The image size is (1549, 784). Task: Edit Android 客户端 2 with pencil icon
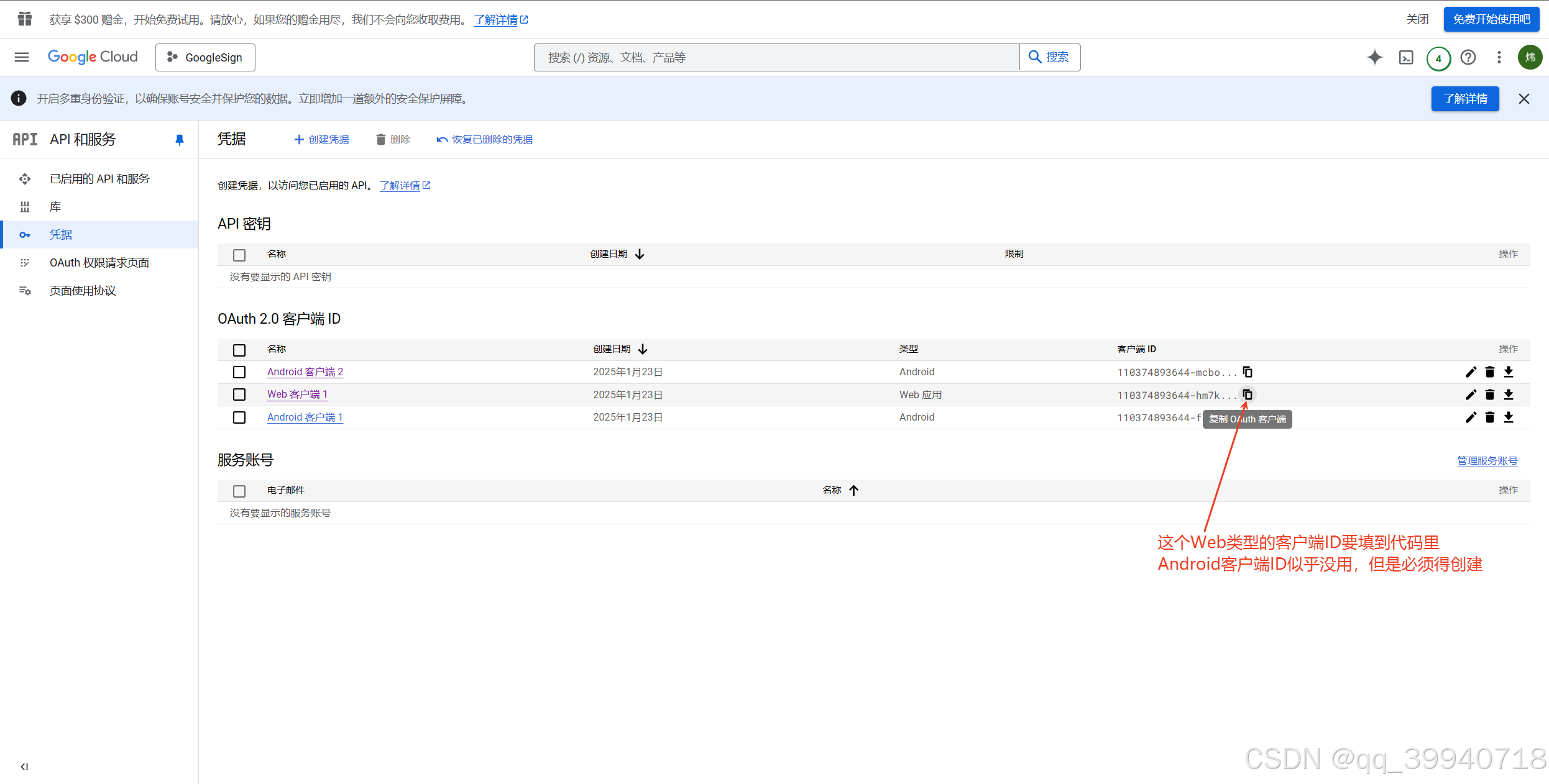point(1471,372)
